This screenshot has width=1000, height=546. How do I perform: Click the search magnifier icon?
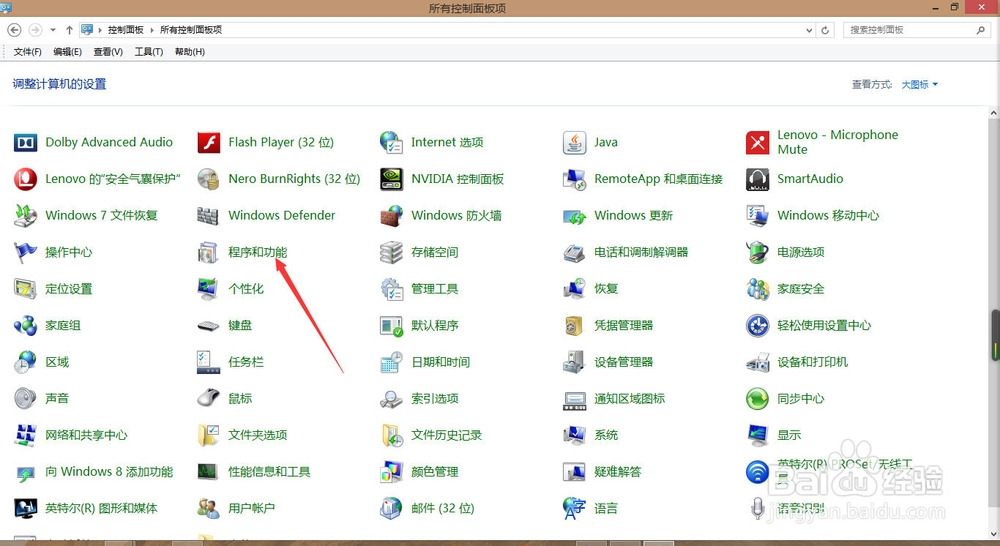(x=981, y=30)
